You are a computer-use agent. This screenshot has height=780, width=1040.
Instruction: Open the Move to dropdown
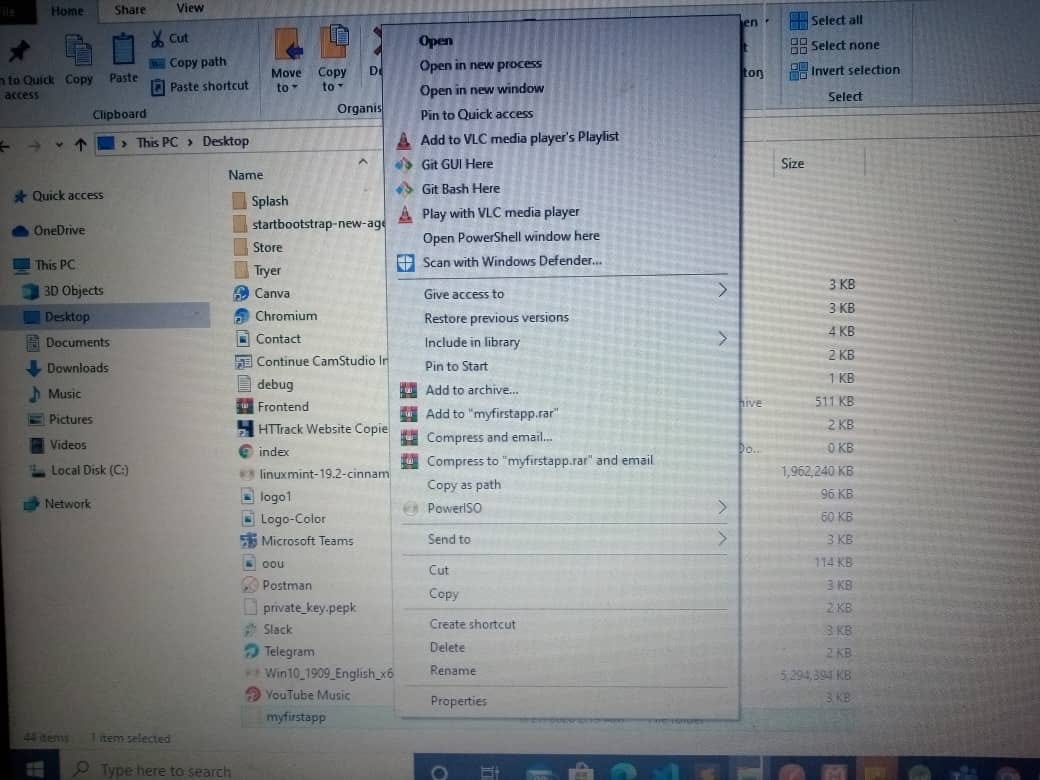287,88
